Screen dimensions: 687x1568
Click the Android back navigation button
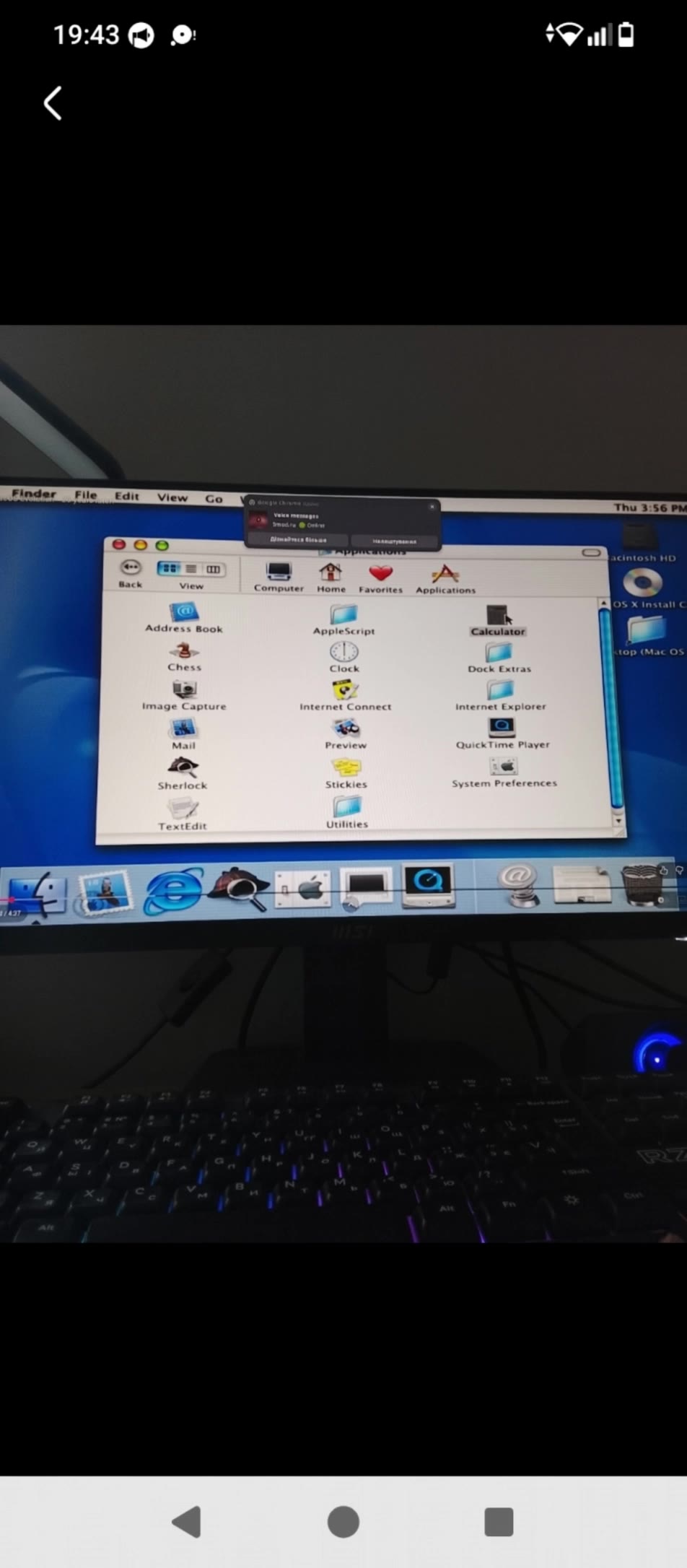click(x=187, y=1522)
